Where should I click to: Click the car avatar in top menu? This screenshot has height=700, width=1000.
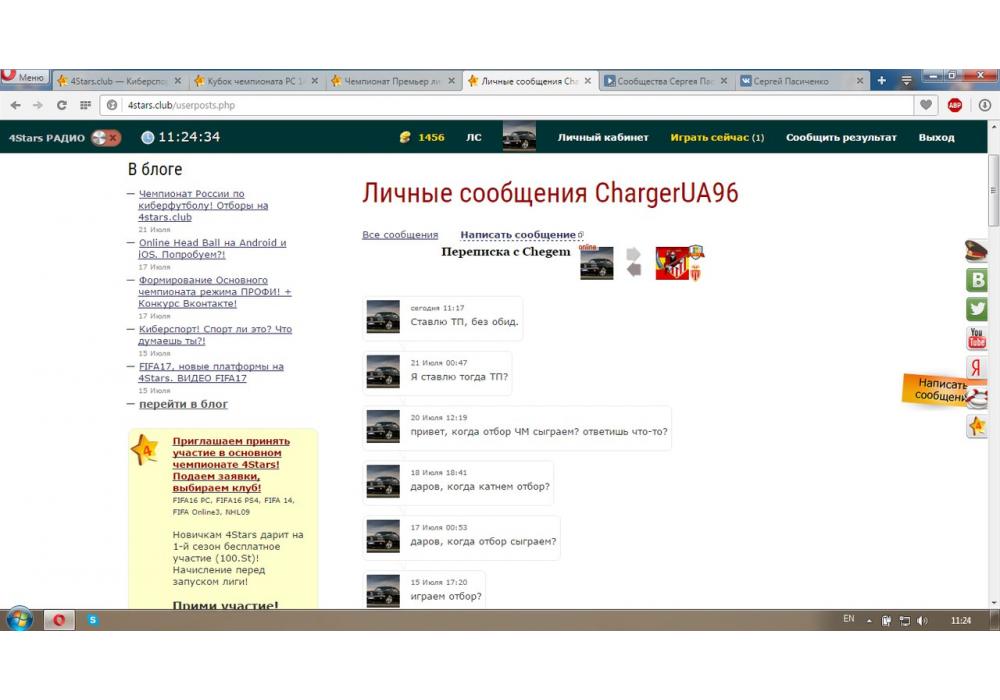tap(519, 136)
